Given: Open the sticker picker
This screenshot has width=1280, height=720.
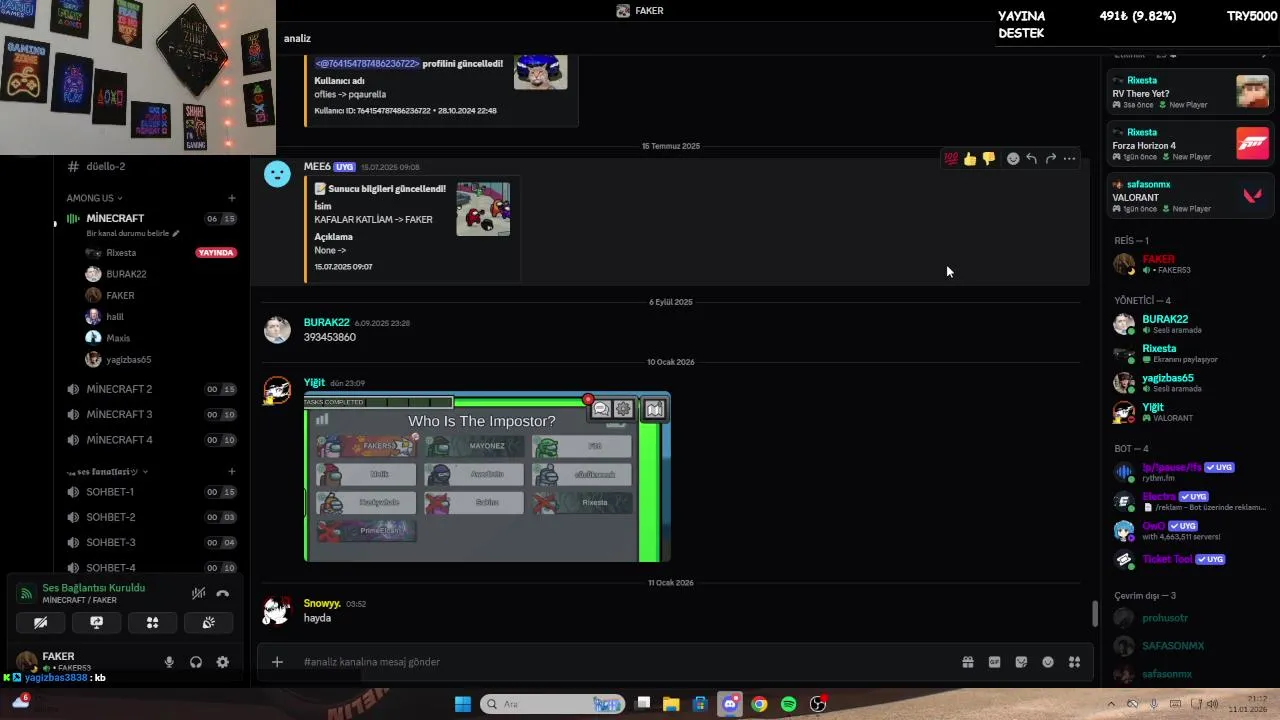Looking at the screenshot, I should click(1021, 662).
